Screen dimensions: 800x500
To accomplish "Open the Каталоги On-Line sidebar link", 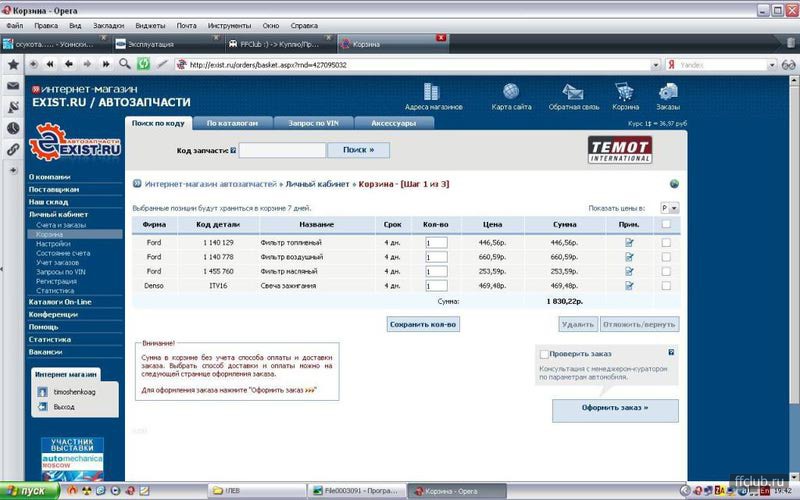I will (60, 302).
